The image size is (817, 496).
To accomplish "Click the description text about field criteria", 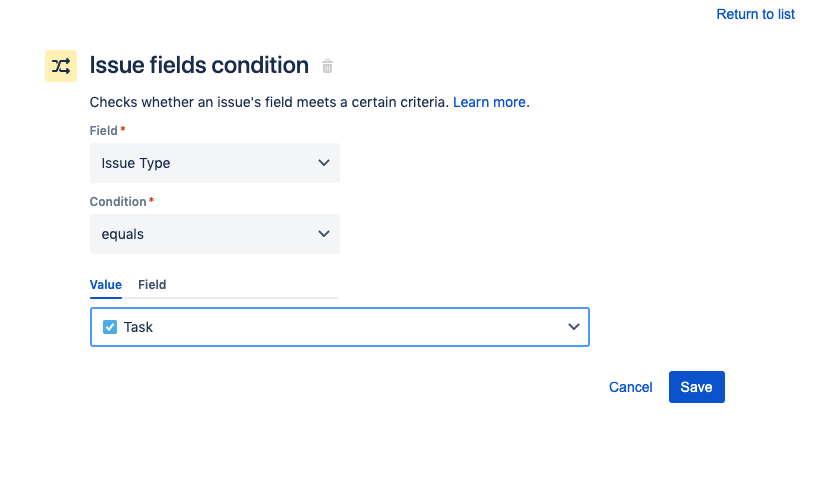I will [269, 102].
